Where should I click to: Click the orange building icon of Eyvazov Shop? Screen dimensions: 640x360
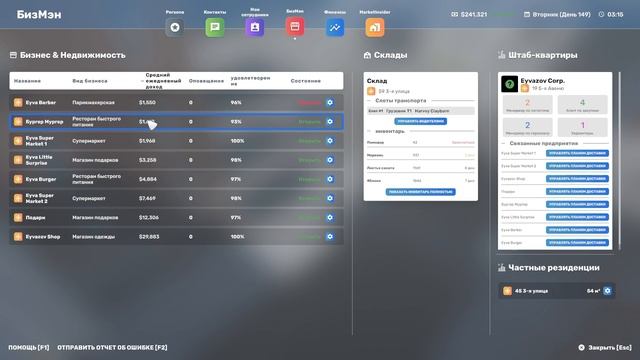click(x=18, y=237)
